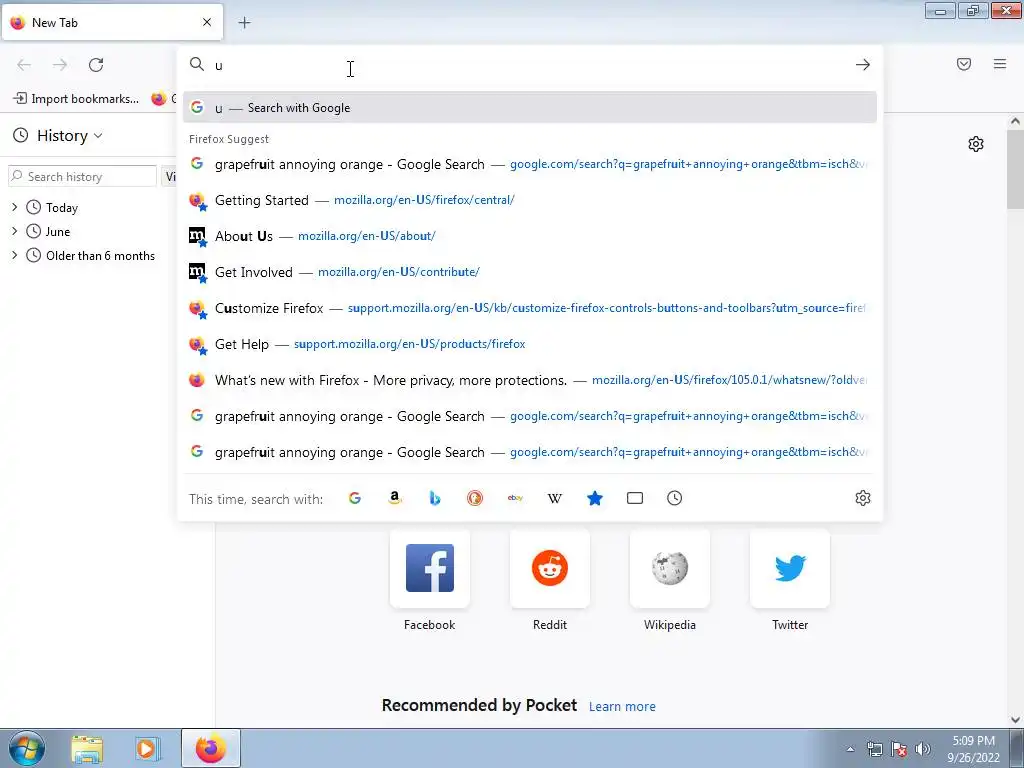1024x768 pixels.
Task: Search this time with DuckDuckGo
Action: tap(475, 498)
